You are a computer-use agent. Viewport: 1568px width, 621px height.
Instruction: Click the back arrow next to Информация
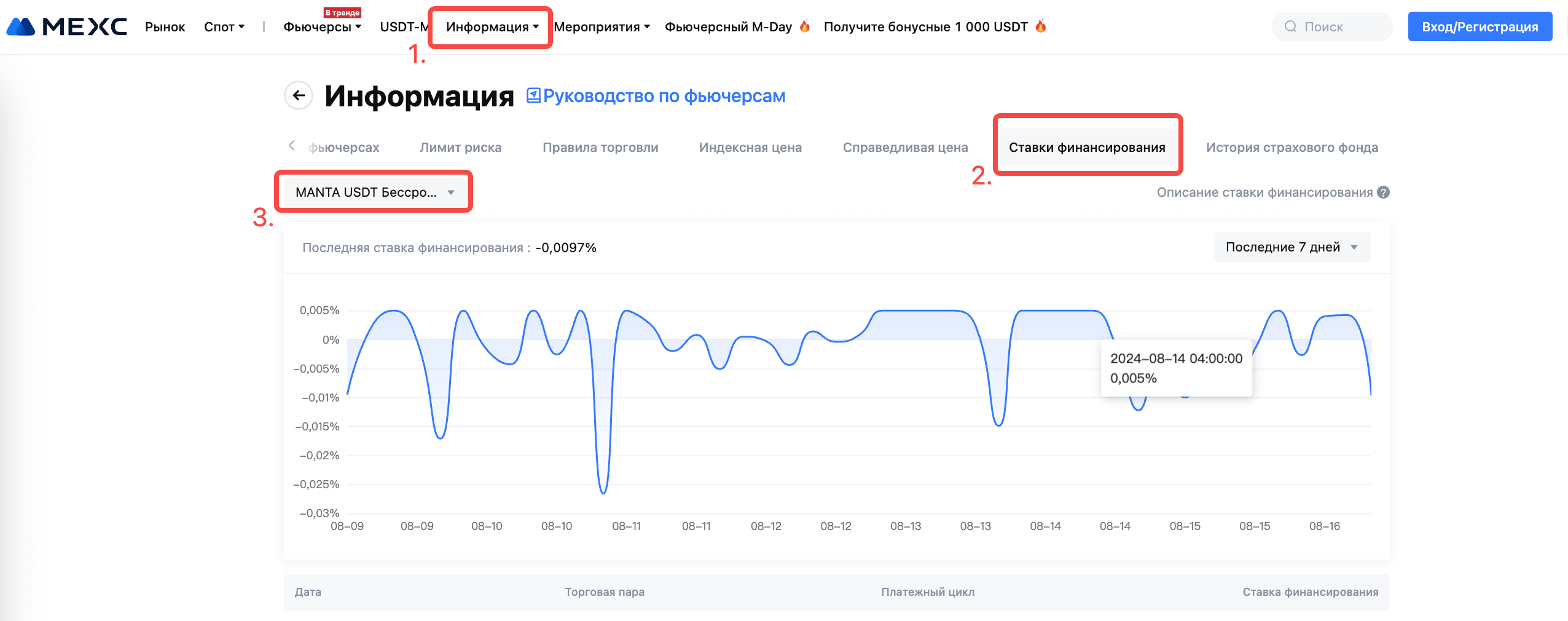(299, 95)
